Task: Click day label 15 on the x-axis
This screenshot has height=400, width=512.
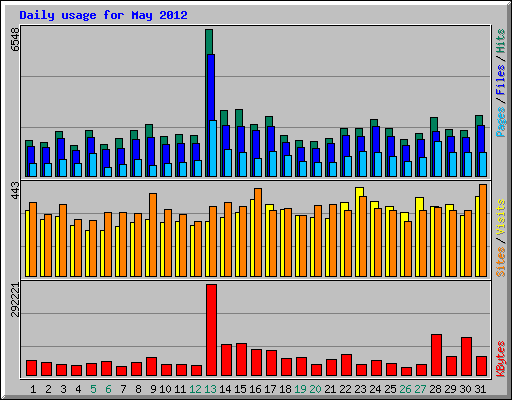Action: click(240, 389)
